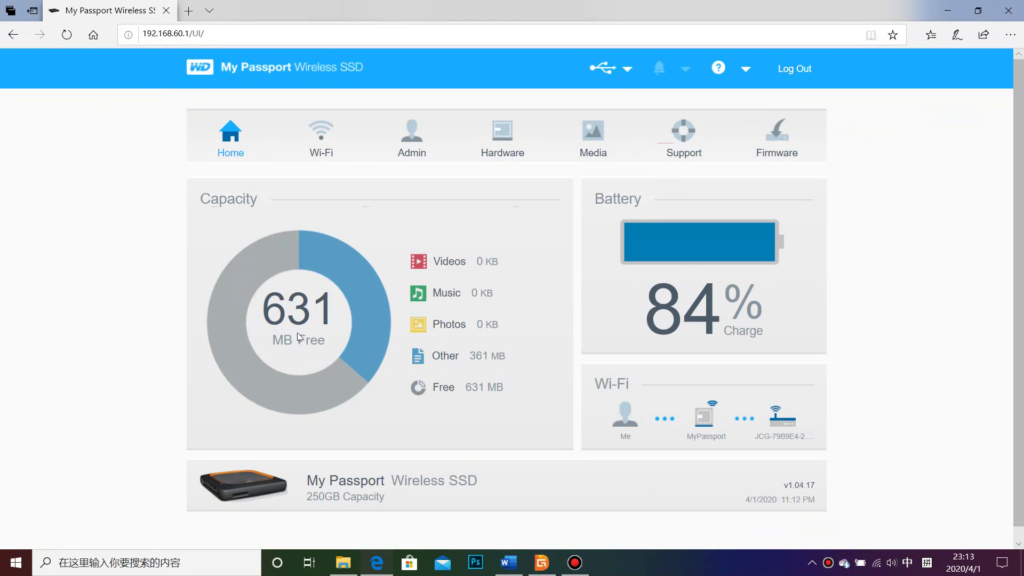Open the Media section icon
The width and height of the screenshot is (1024, 576).
[x=593, y=131]
